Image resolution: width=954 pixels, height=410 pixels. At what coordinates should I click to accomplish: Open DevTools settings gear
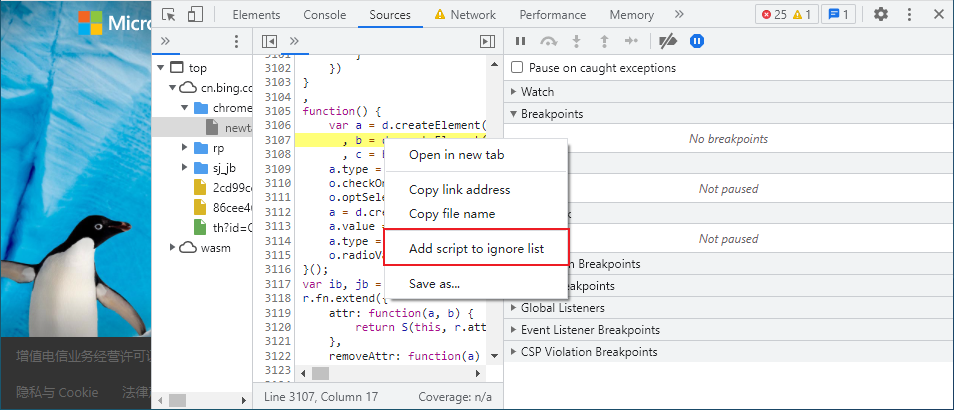point(880,15)
